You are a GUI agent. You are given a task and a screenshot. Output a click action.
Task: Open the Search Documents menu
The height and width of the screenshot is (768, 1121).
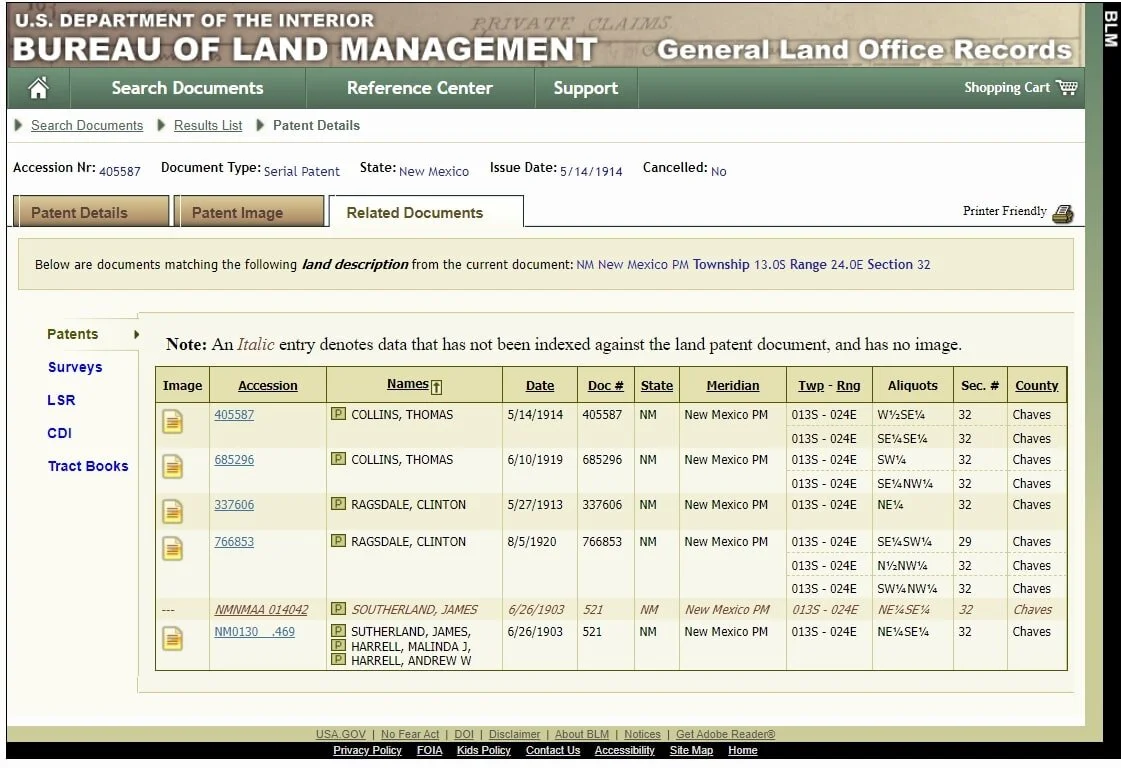pos(187,88)
